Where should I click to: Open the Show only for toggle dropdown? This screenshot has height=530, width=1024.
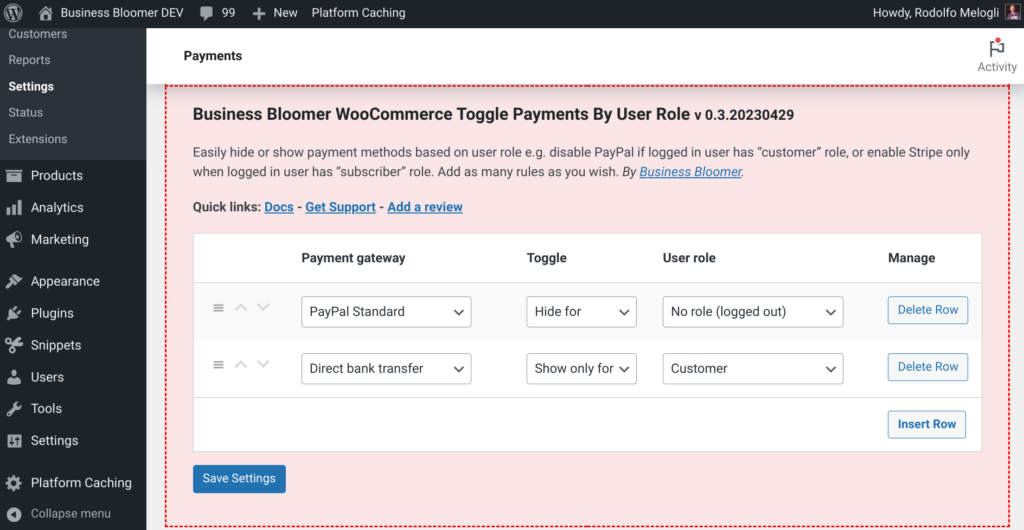tap(581, 369)
